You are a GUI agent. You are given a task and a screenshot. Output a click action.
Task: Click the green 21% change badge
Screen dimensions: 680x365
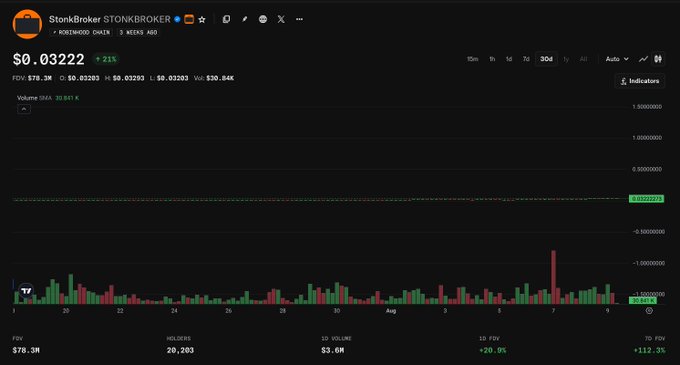point(106,59)
